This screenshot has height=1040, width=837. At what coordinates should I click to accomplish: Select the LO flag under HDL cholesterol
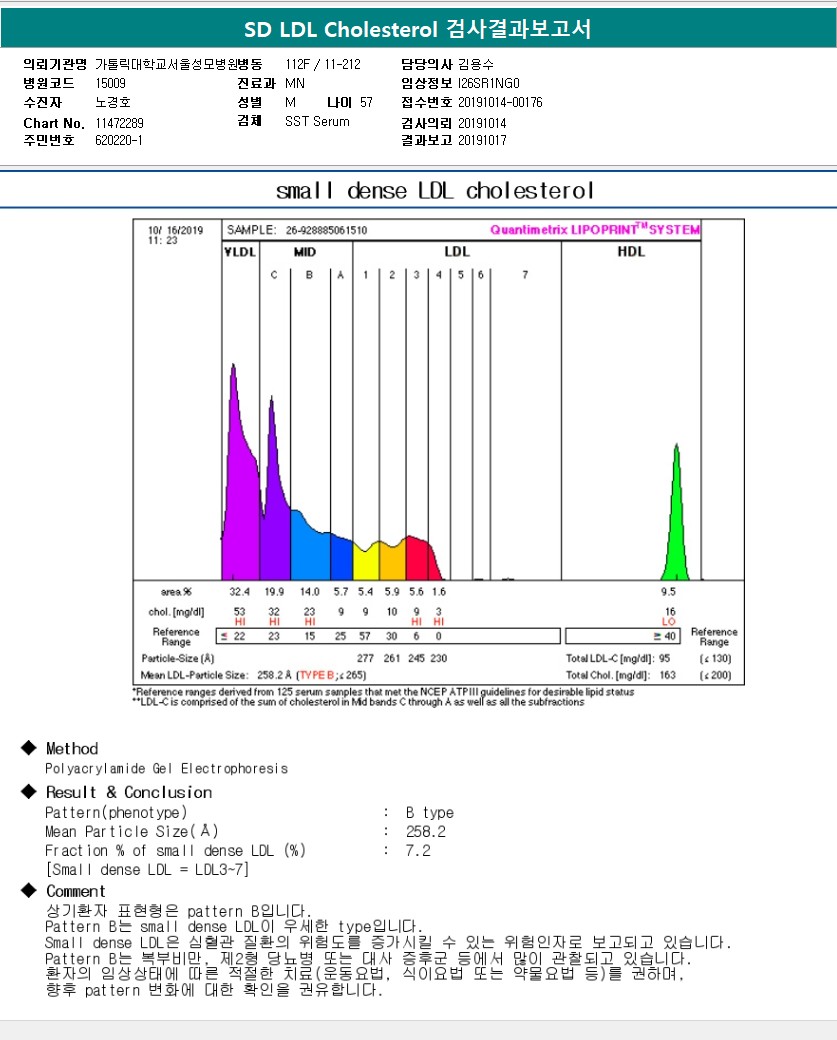click(x=668, y=622)
